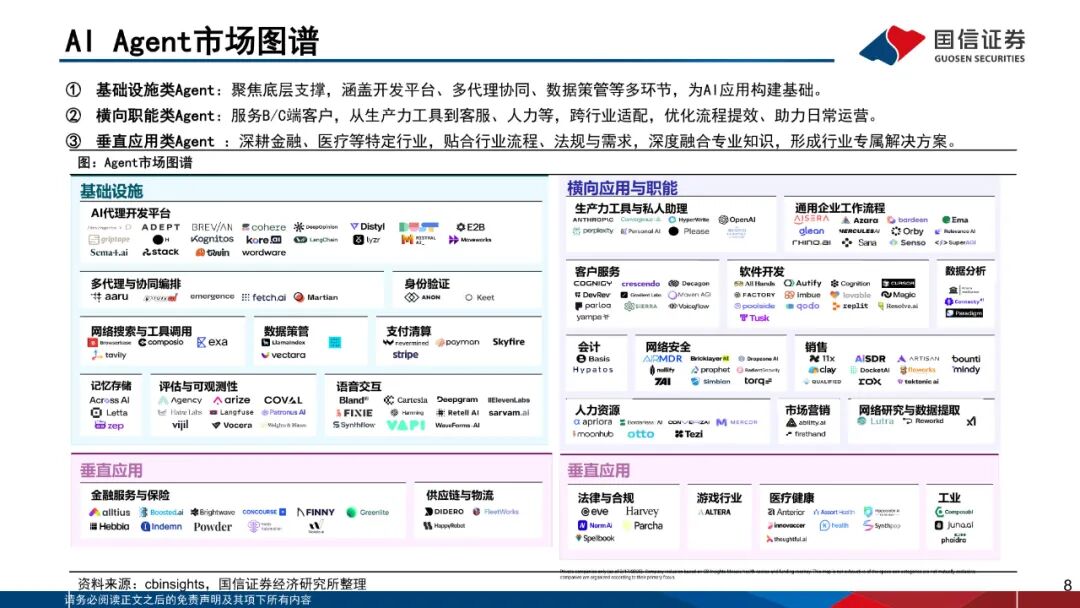The image size is (1080, 608).
Task: Select the VAPI logo
Action: (405, 425)
